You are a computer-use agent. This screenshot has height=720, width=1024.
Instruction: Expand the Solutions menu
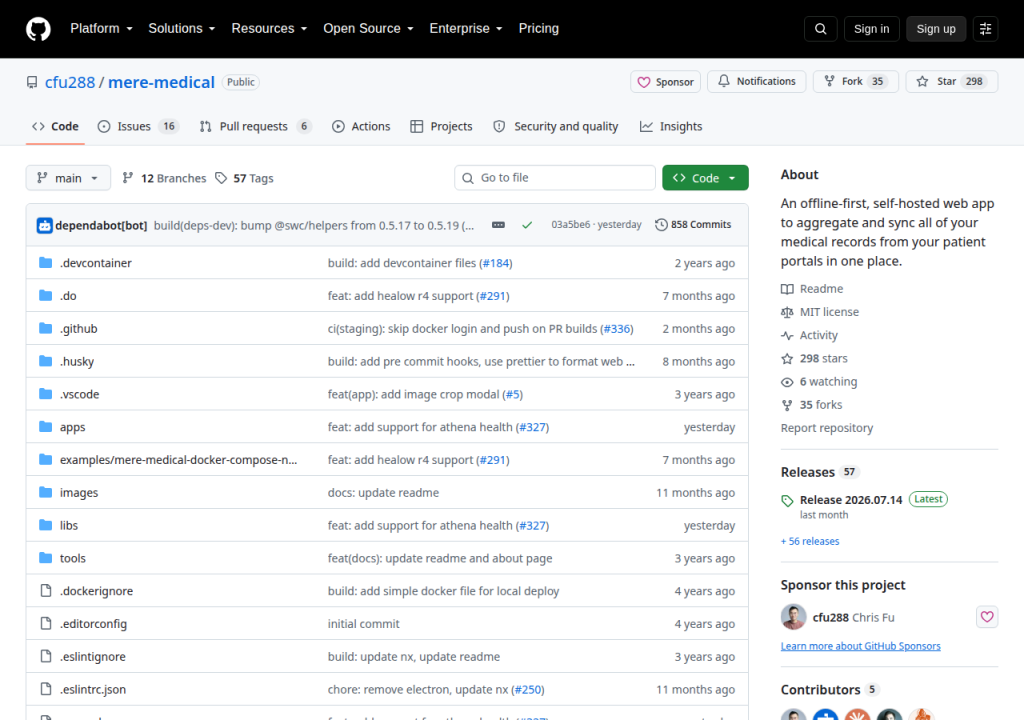pos(182,29)
